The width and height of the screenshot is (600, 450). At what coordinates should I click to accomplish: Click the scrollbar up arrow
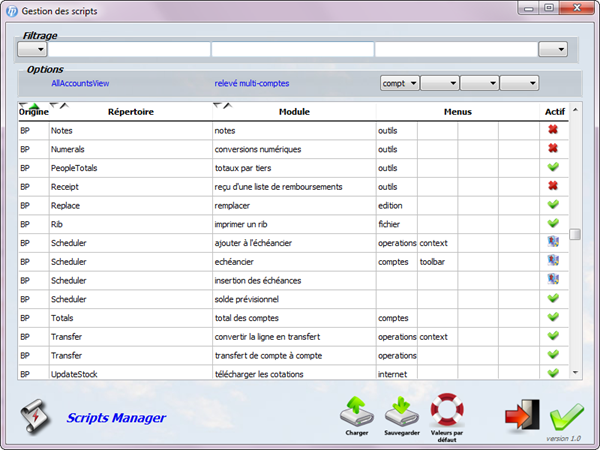pos(575,110)
